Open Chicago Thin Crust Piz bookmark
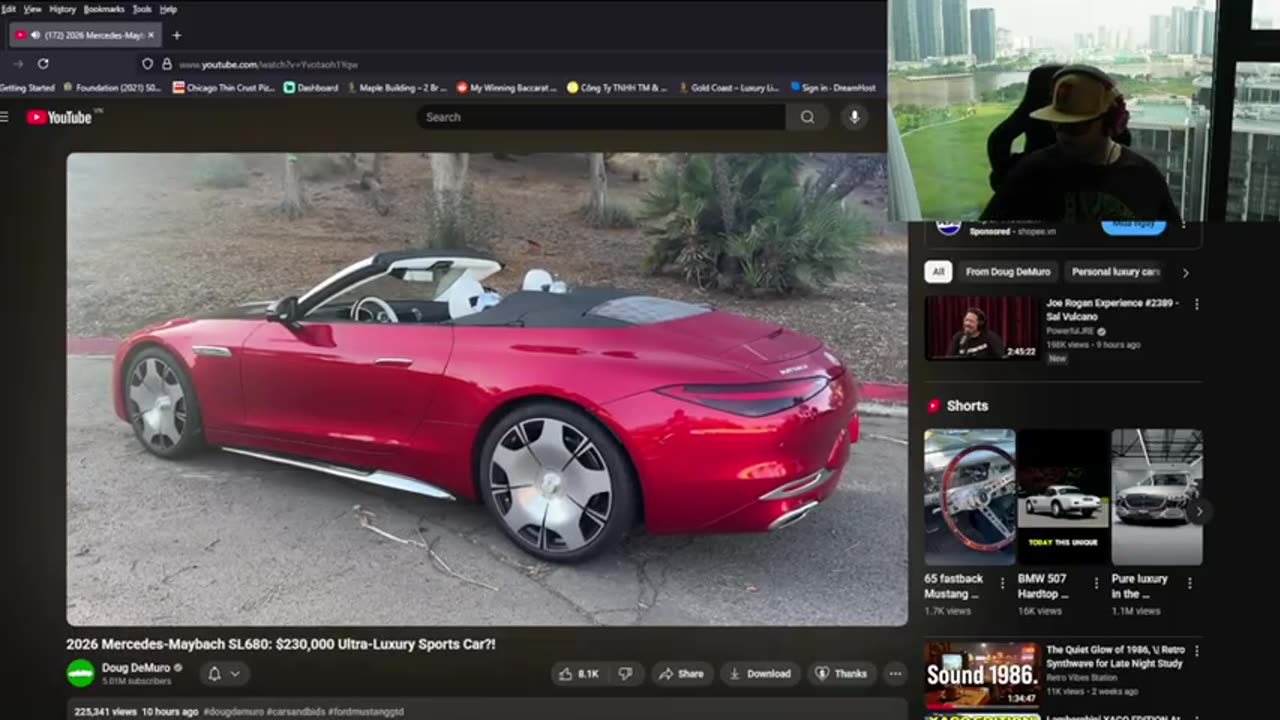This screenshot has width=1280, height=720. [x=224, y=88]
